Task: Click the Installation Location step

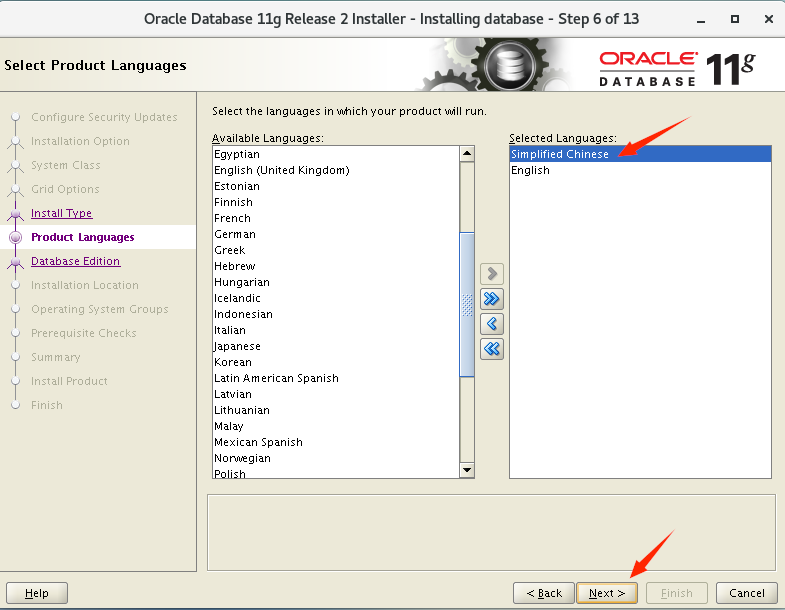Action: (x=85, y=285)
